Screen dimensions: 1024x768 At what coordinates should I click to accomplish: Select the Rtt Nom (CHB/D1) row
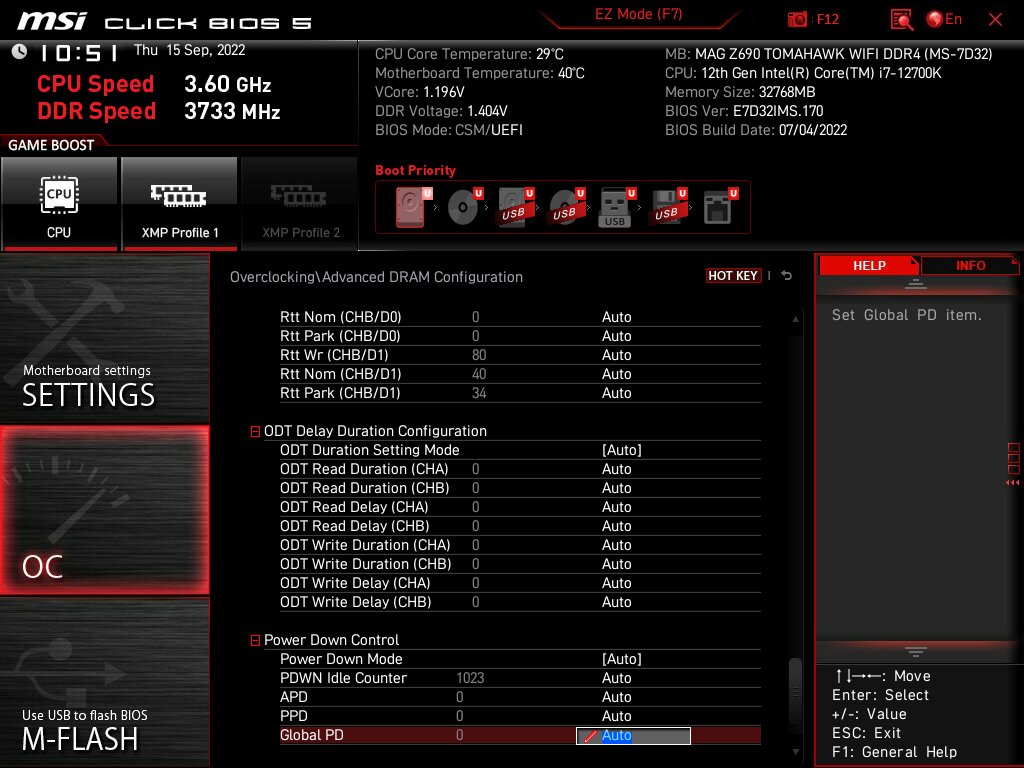coord(520,374)
